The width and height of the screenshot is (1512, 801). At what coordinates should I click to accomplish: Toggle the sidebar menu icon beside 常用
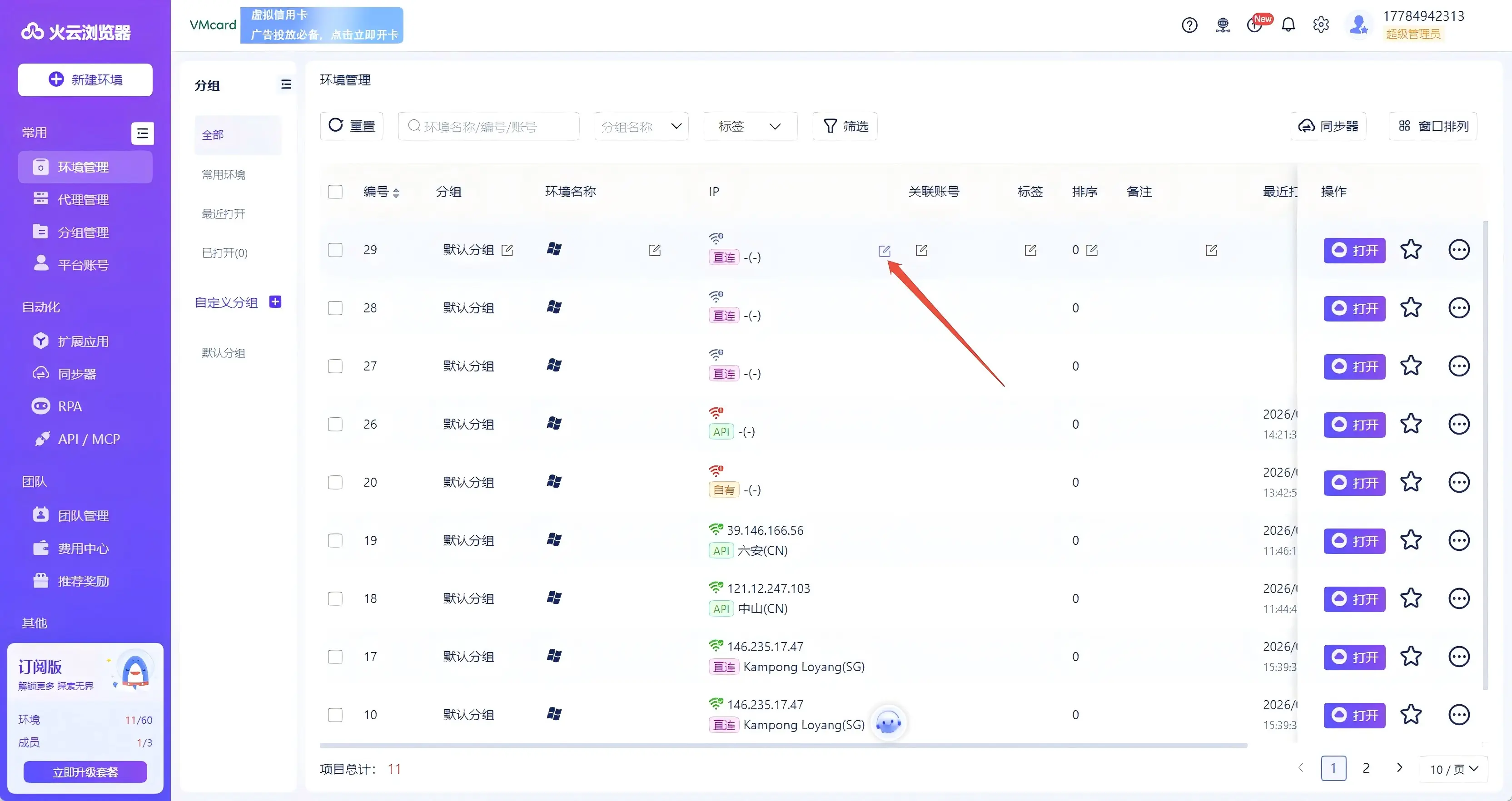tap(142, 133)
